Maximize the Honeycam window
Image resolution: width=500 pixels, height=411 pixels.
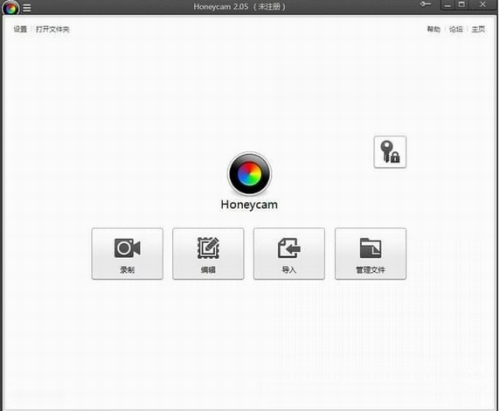tap(462, 5)
